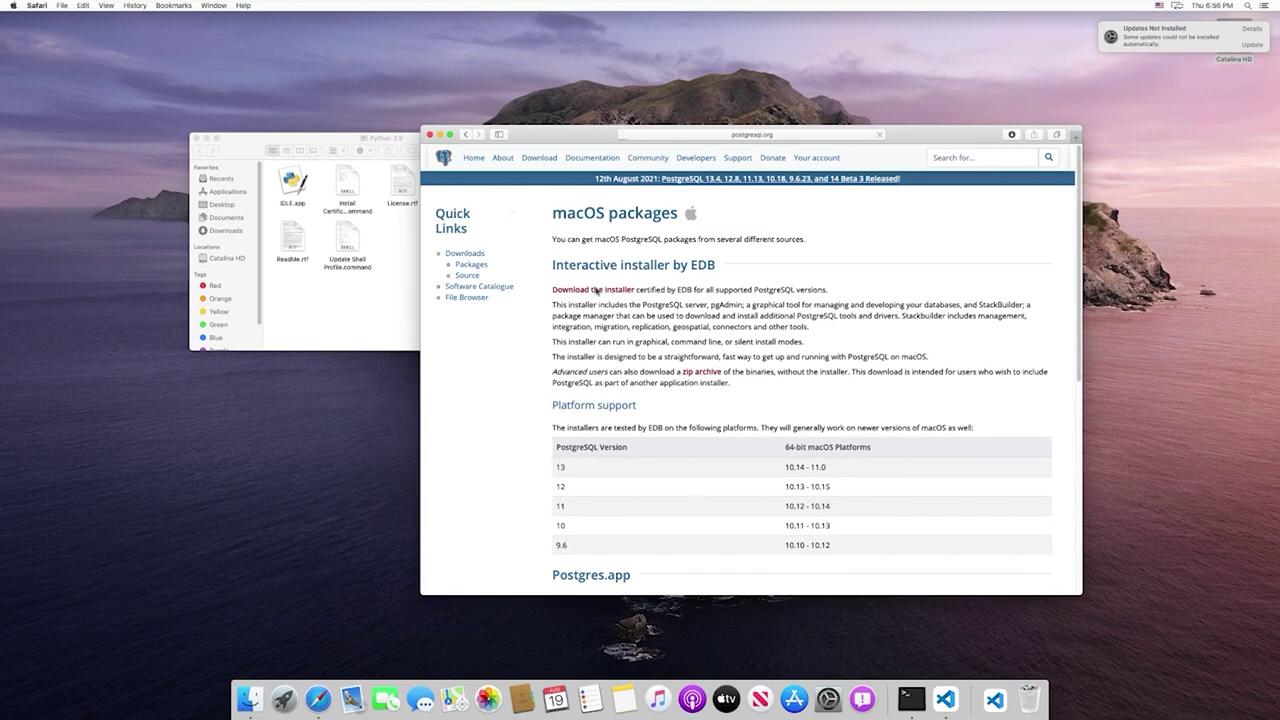1280x720 pixels.
Task: Open Finder group-by dropdown
Action: 336,151
